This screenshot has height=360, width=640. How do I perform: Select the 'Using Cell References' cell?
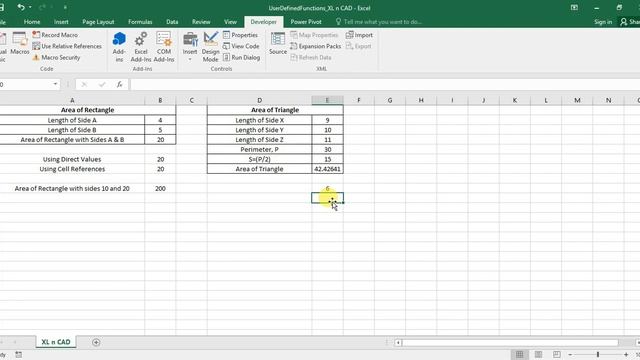coord(72,169)
